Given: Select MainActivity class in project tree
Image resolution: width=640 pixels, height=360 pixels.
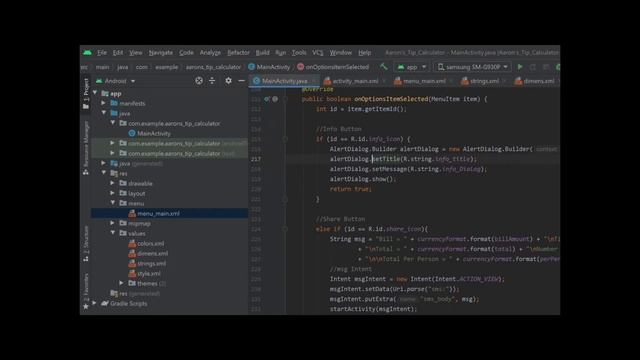Looking at the screenshot, I should (x=149, y=133).
